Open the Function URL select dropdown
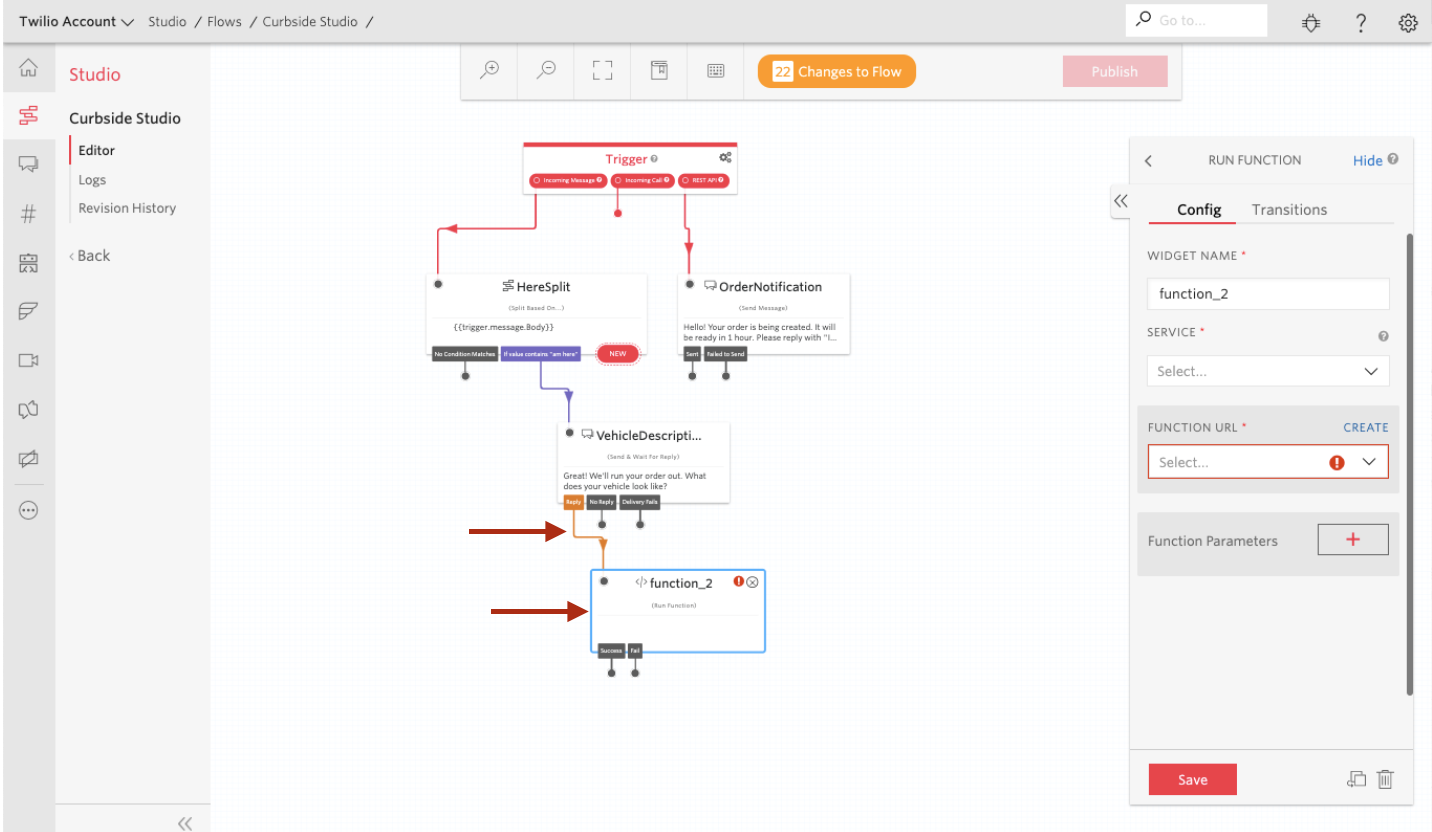The width and height of the screenshot is (1432, 832). (1268, 462)
